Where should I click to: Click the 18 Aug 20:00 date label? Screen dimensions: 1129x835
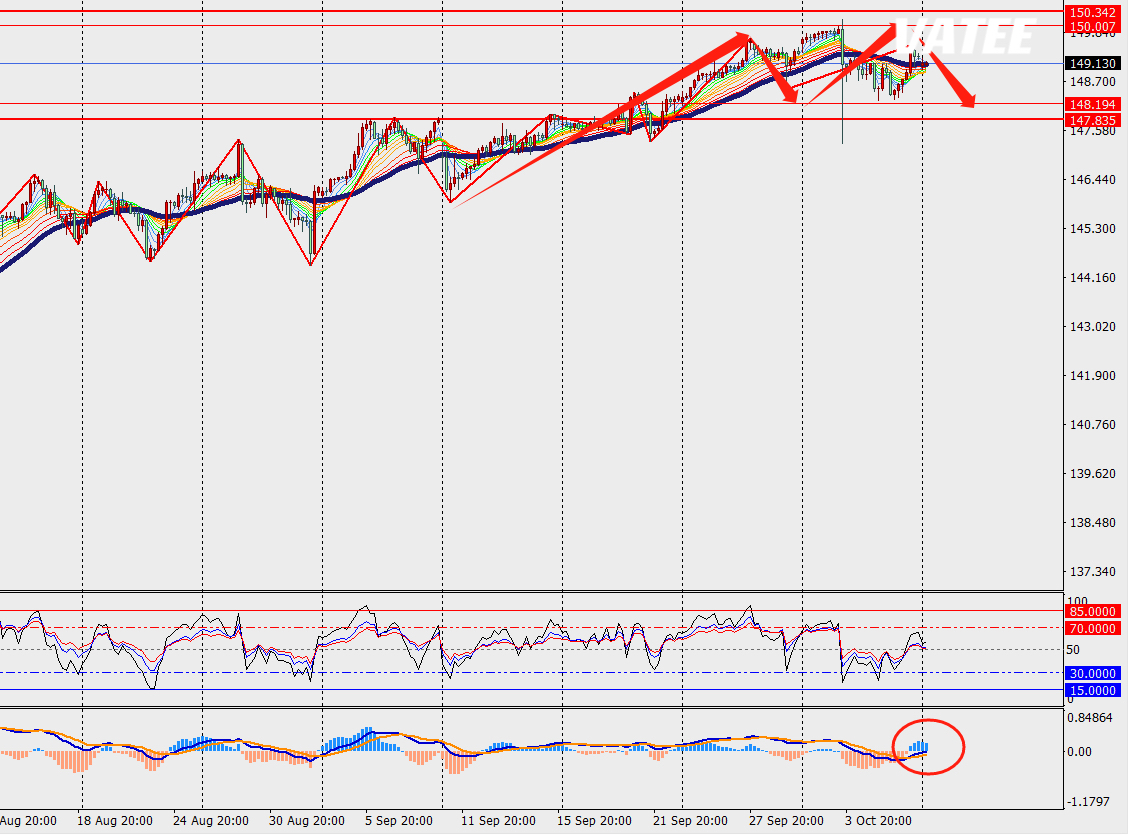point(114,821)
